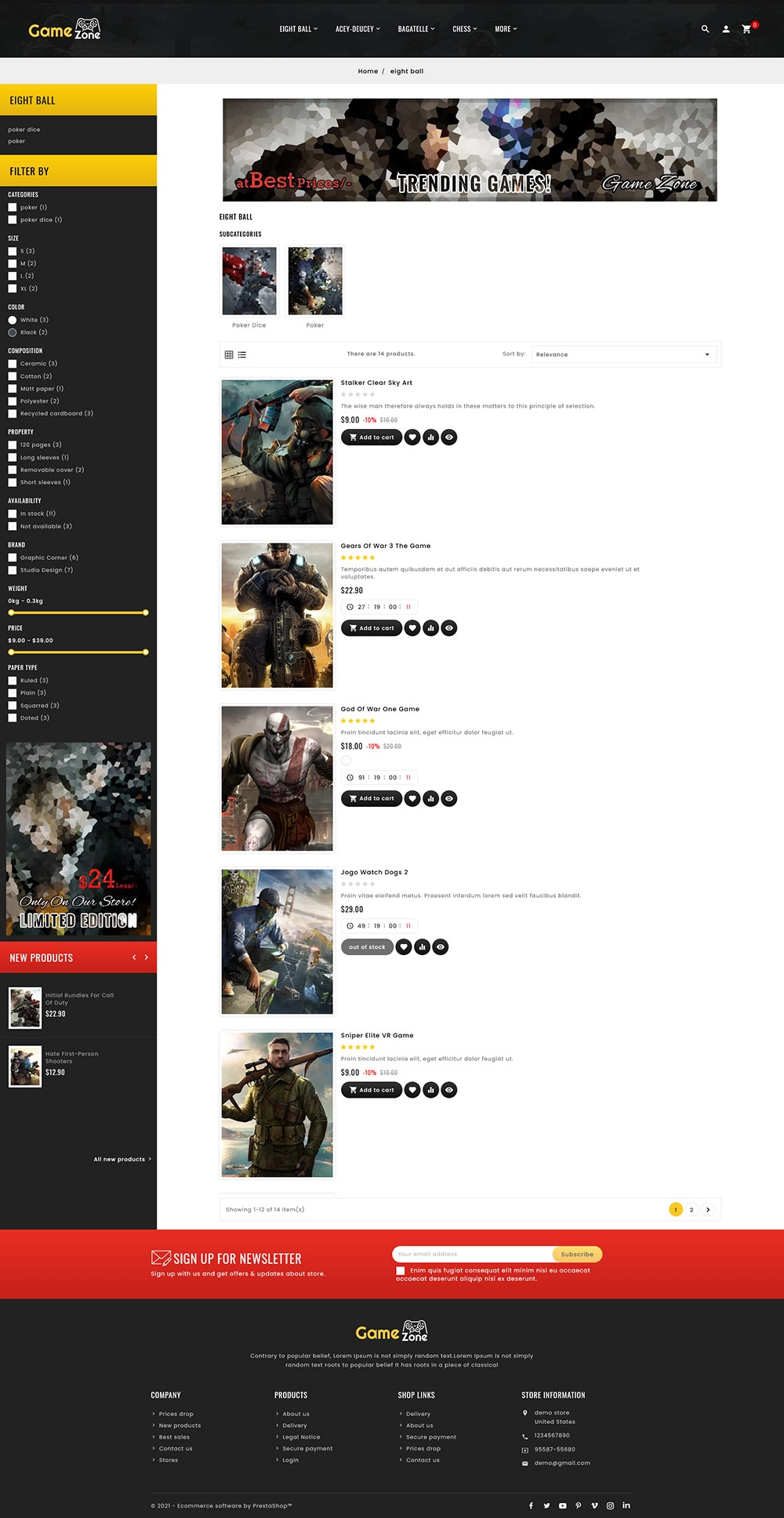Open the Acey-Deucey menu item
This screenshot has width=784, height=1518.
point(358,29)
